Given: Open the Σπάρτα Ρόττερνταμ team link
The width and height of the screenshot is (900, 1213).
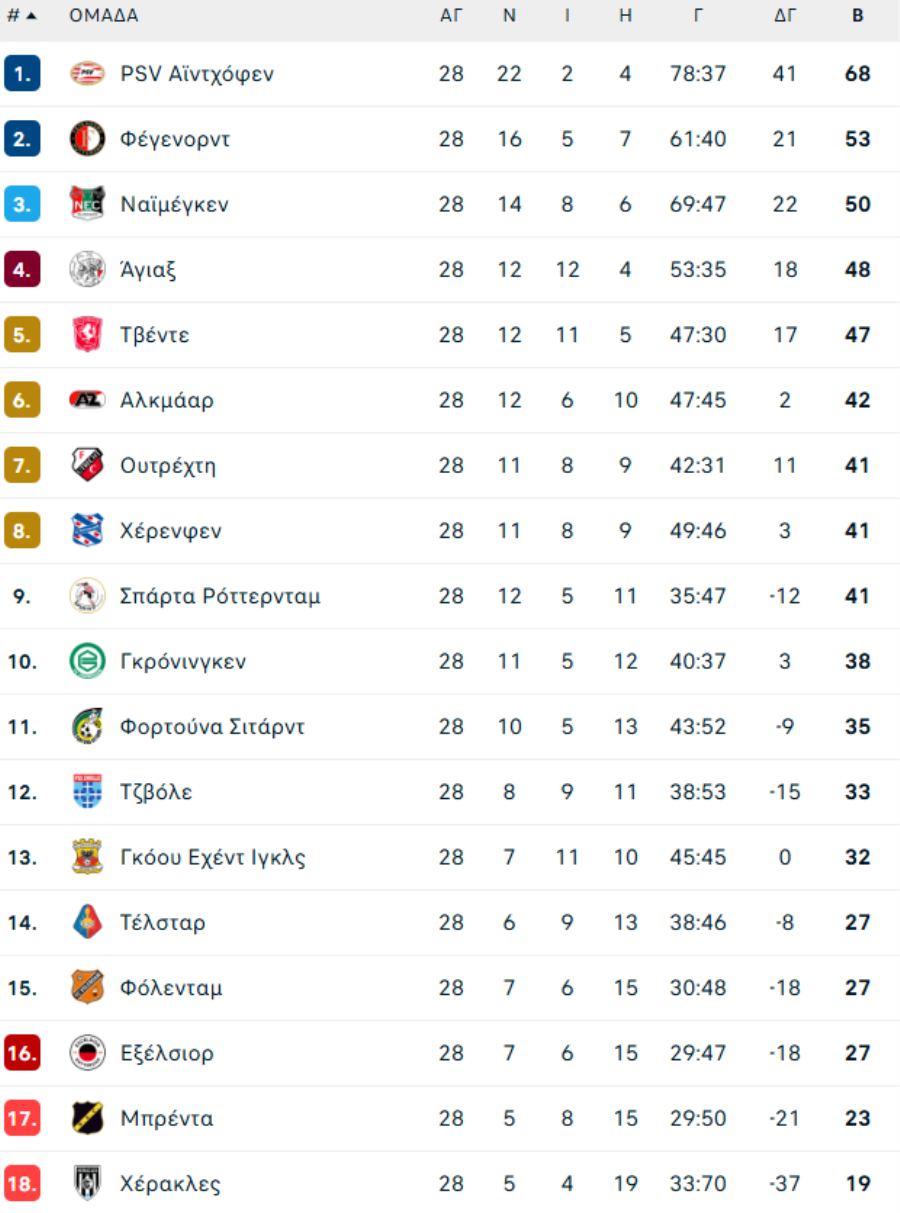Looking at the screenshot, I should 220,597.
